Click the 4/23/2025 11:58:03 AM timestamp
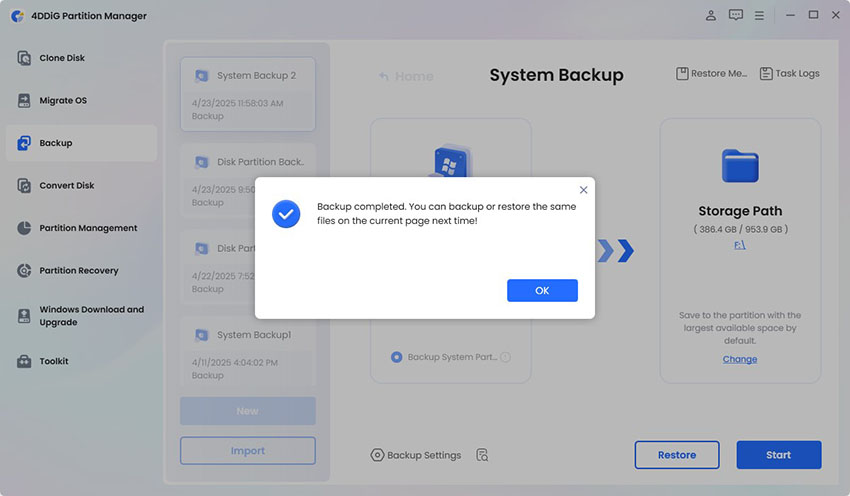The image size is (850, 496). (x=237, y=103)
